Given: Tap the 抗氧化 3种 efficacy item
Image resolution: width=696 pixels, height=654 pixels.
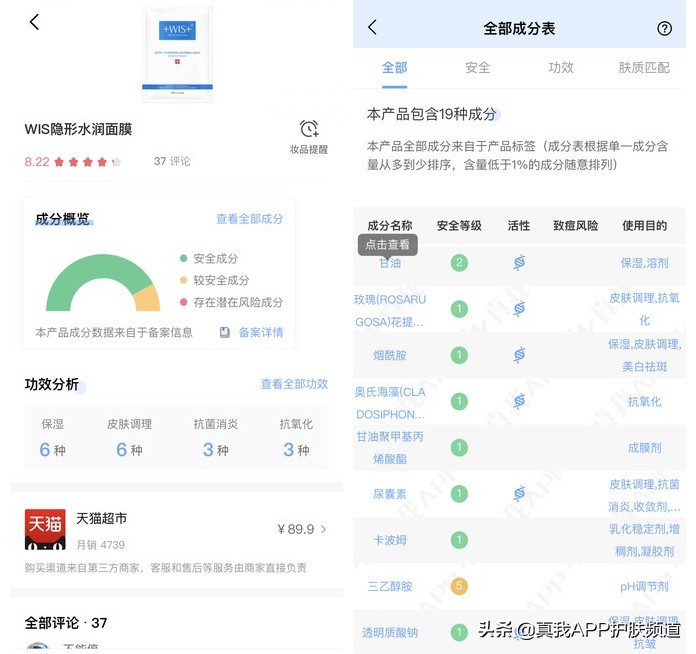Looking at the screenshot, I should tap(296, 437).
